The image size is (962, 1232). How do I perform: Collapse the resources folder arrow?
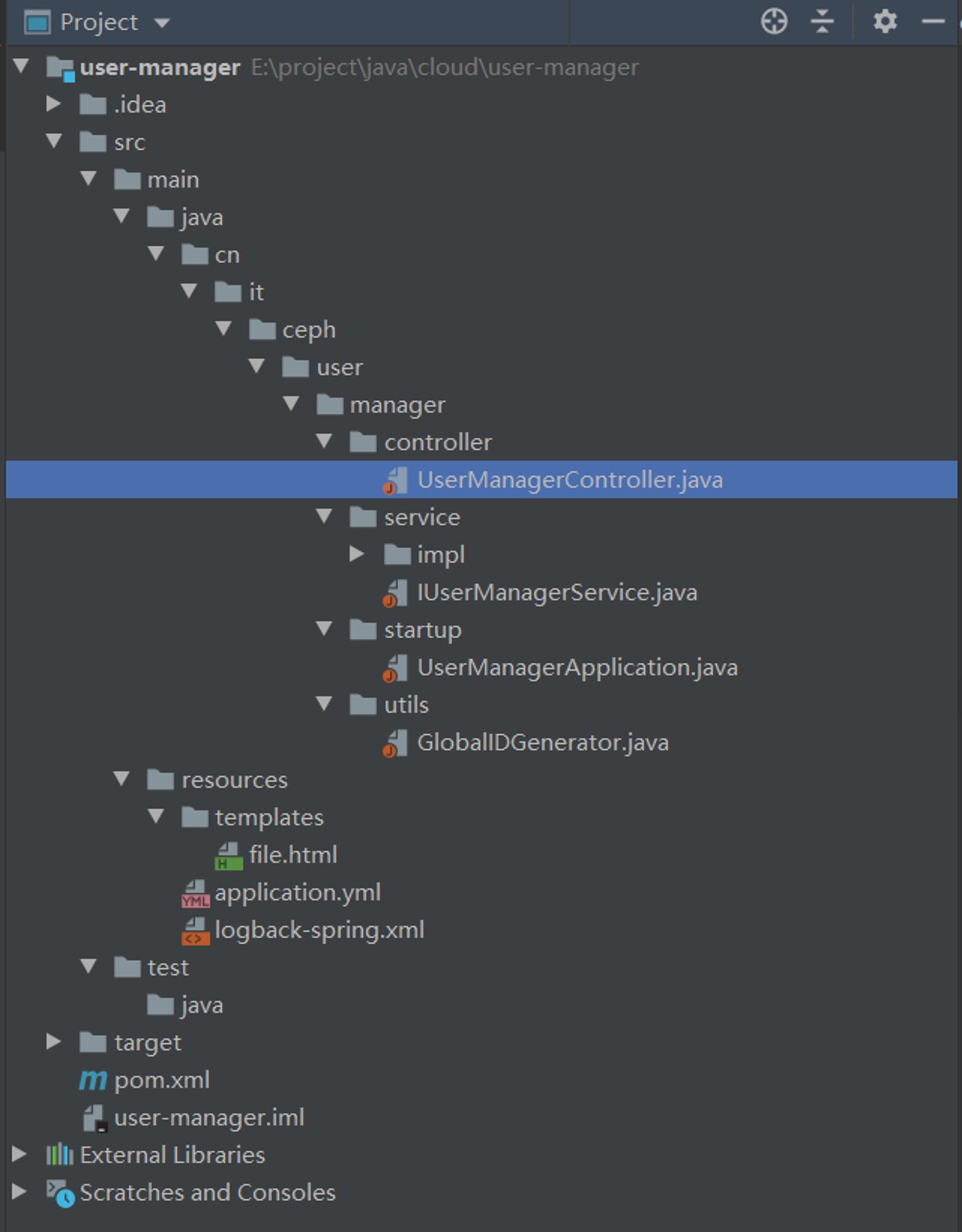point(122,779)
